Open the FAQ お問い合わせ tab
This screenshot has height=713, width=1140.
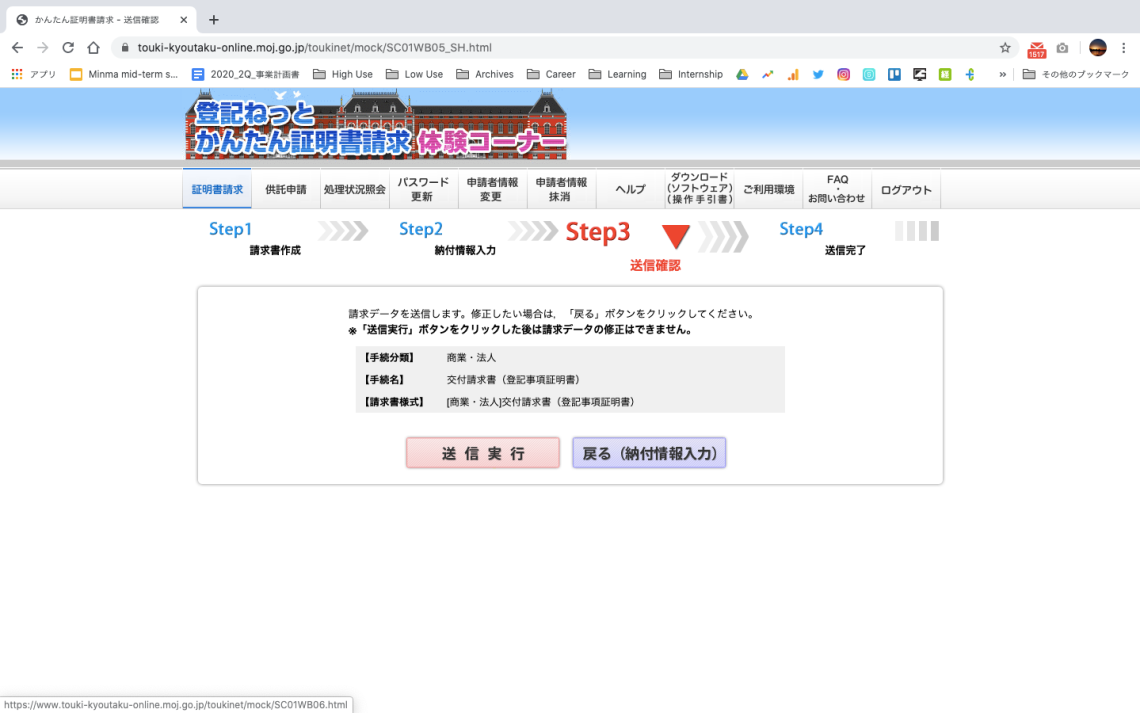(837, 189)
